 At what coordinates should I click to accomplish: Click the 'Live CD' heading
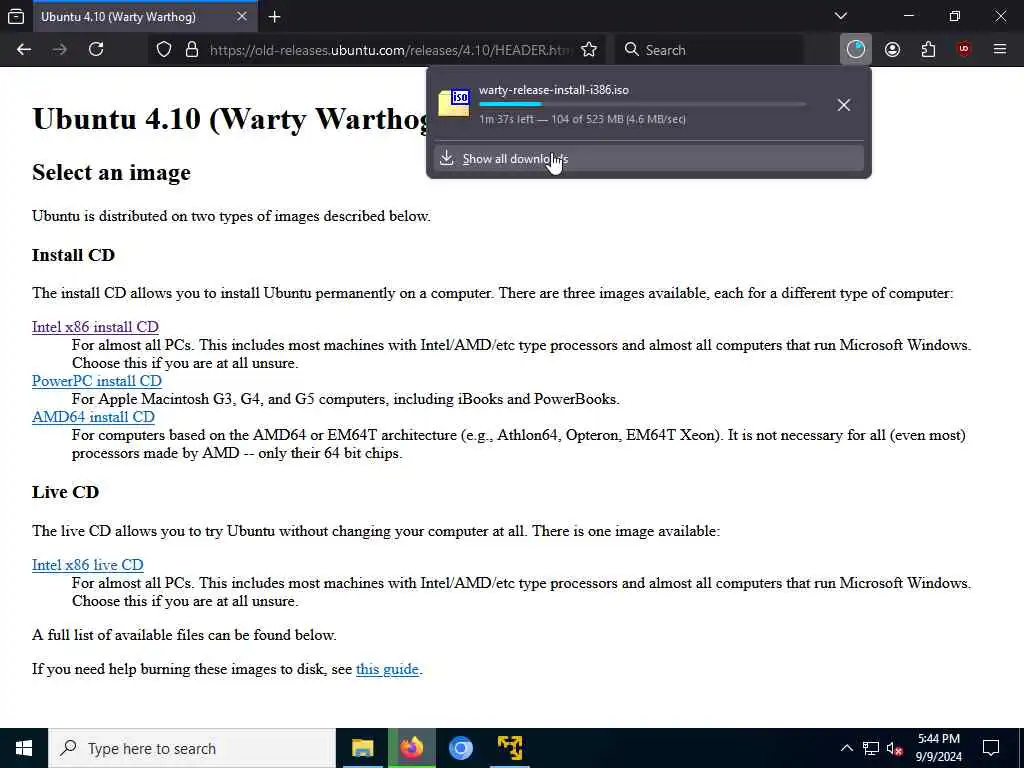pyautogui.click(x=65, y=492)
